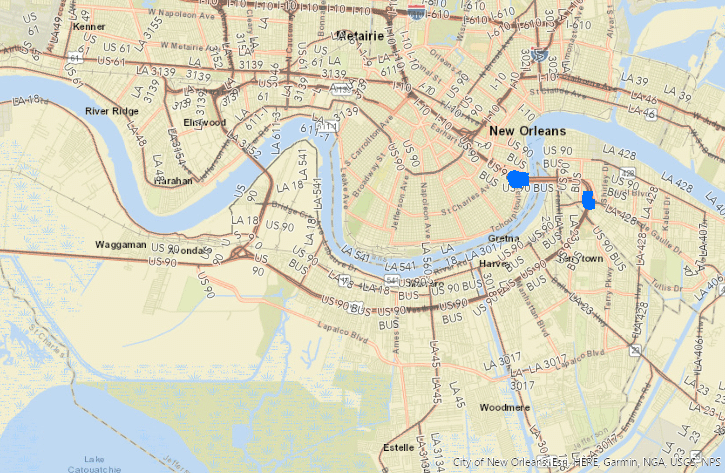The width and height of the screenshot is (725, 473).
Task: Select the US 61 highway shield near Kenner
Action: [x=75, y=58]
